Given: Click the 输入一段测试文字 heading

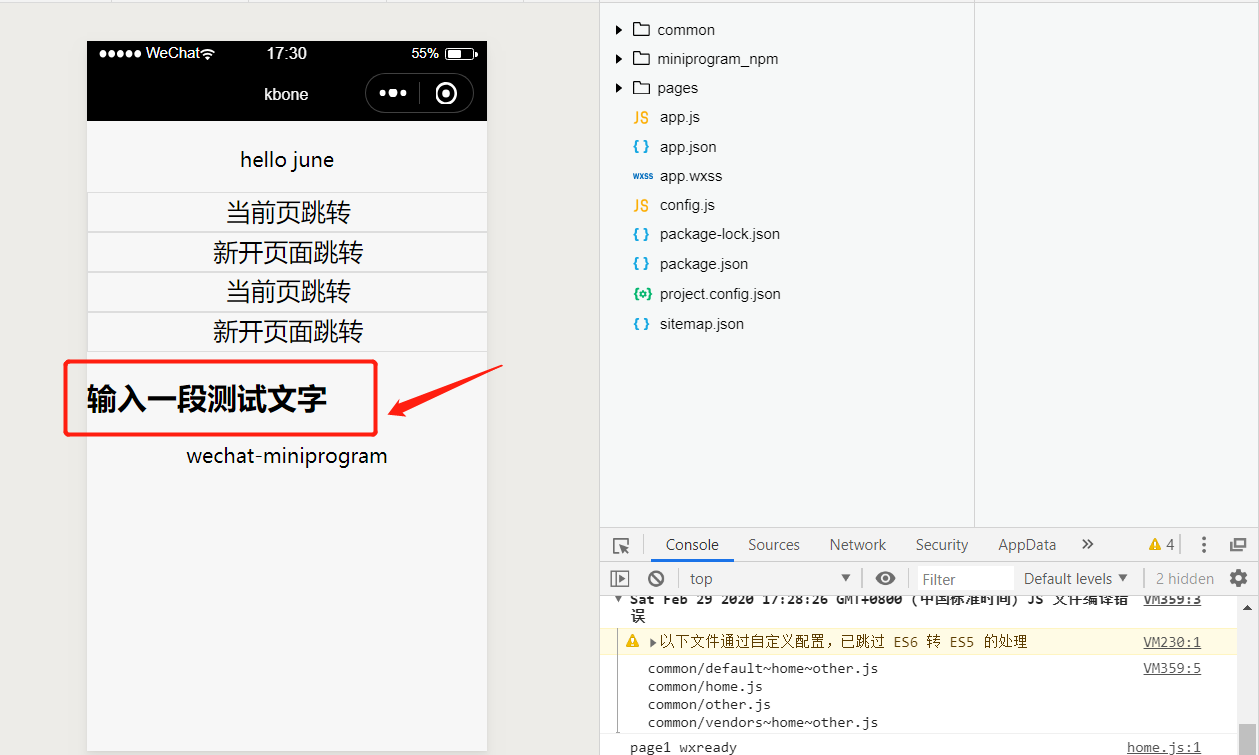Looking at the screenshot, I should (x=207, y=399).
